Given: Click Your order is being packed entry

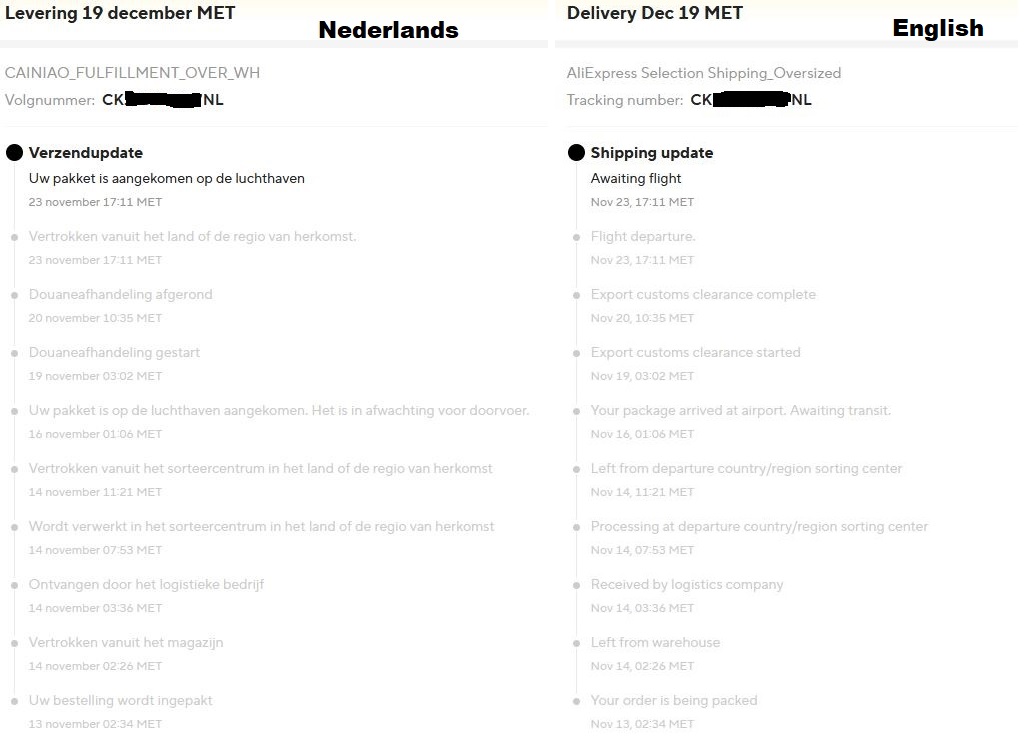Looking at the screenshot, I should click(x=674, y=700).
